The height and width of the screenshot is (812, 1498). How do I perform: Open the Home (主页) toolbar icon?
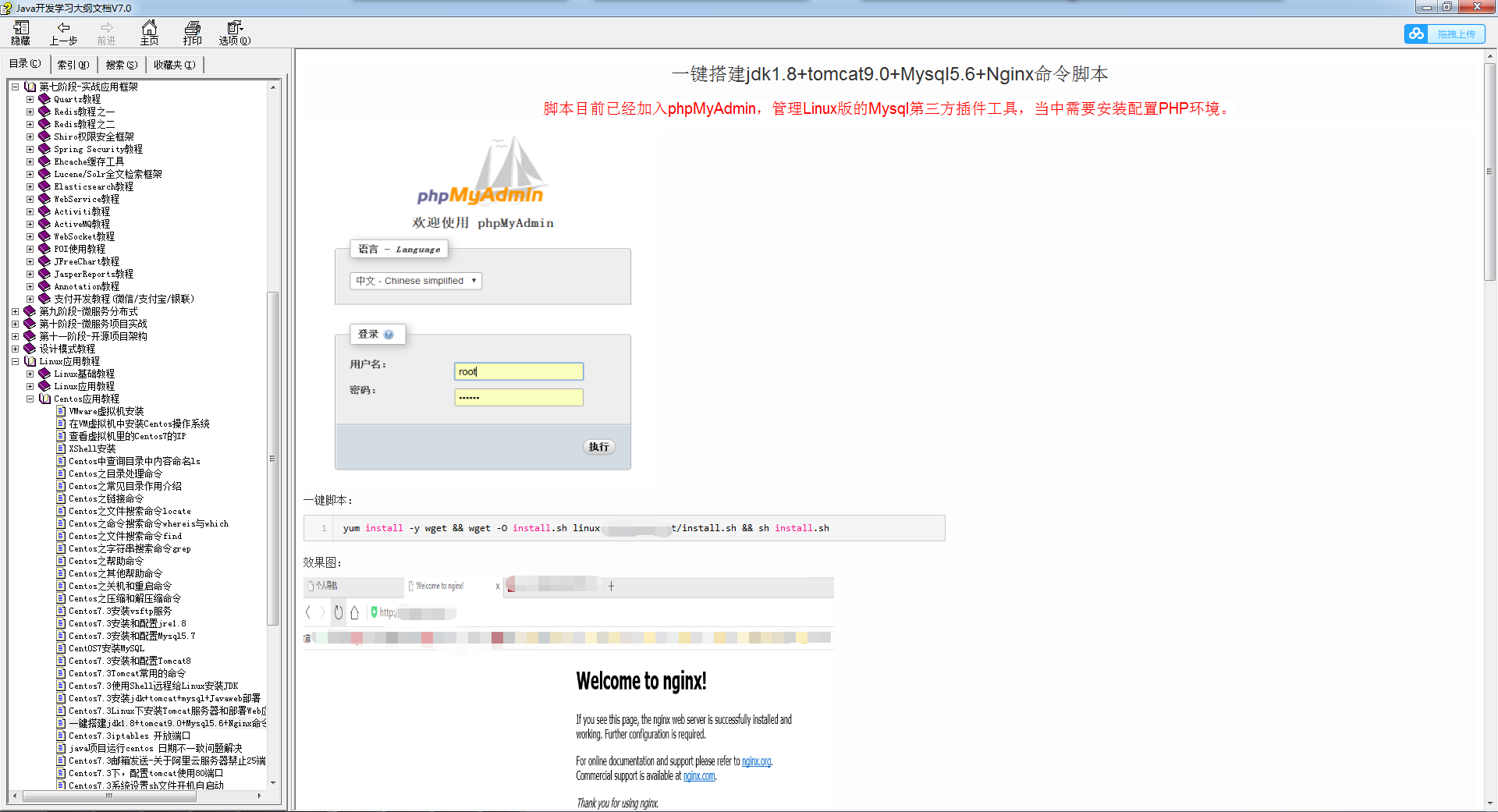pyautogui.click(x=149, y=33)
